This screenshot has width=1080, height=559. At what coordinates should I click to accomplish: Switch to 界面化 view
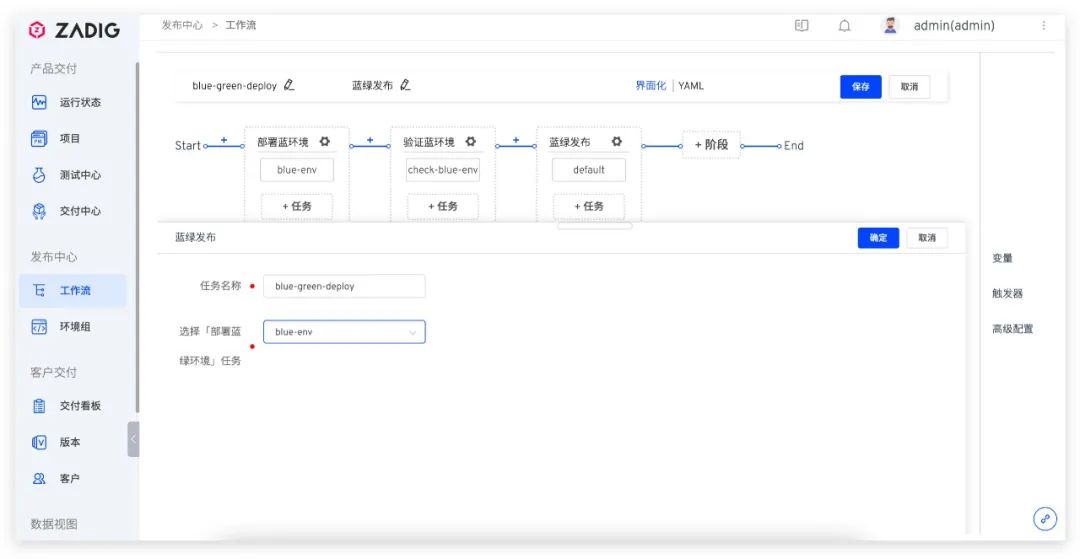[x=650, y=86]
